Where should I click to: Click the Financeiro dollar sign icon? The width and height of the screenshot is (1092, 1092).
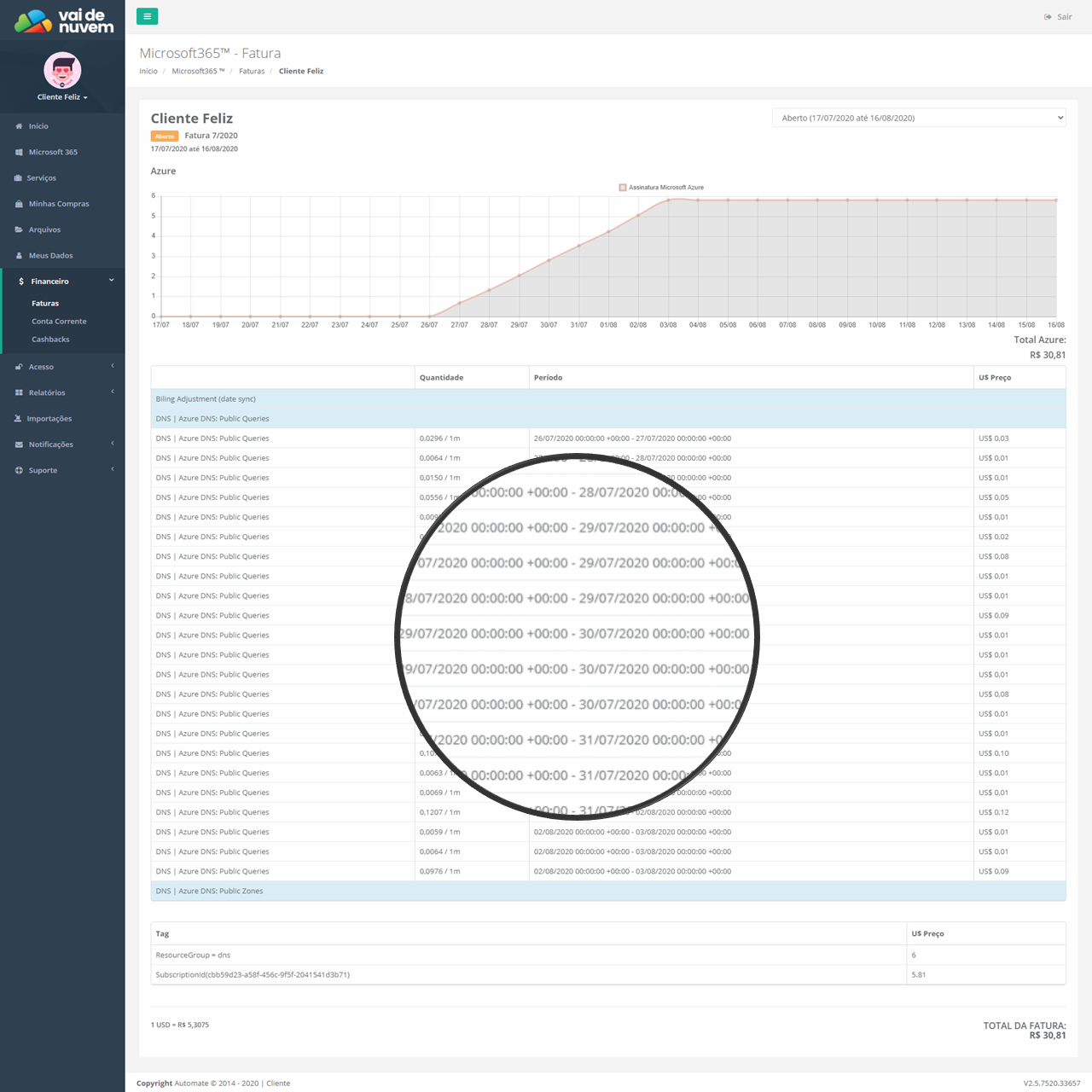[21, 281]
